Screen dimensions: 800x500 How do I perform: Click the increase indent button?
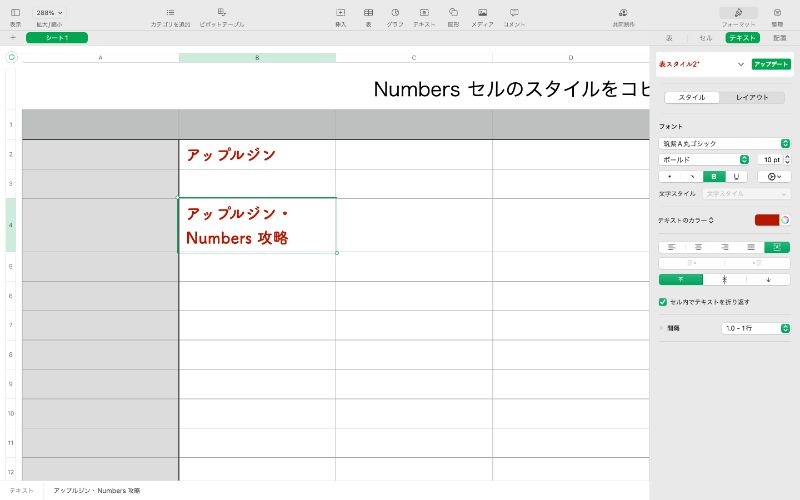757,263
